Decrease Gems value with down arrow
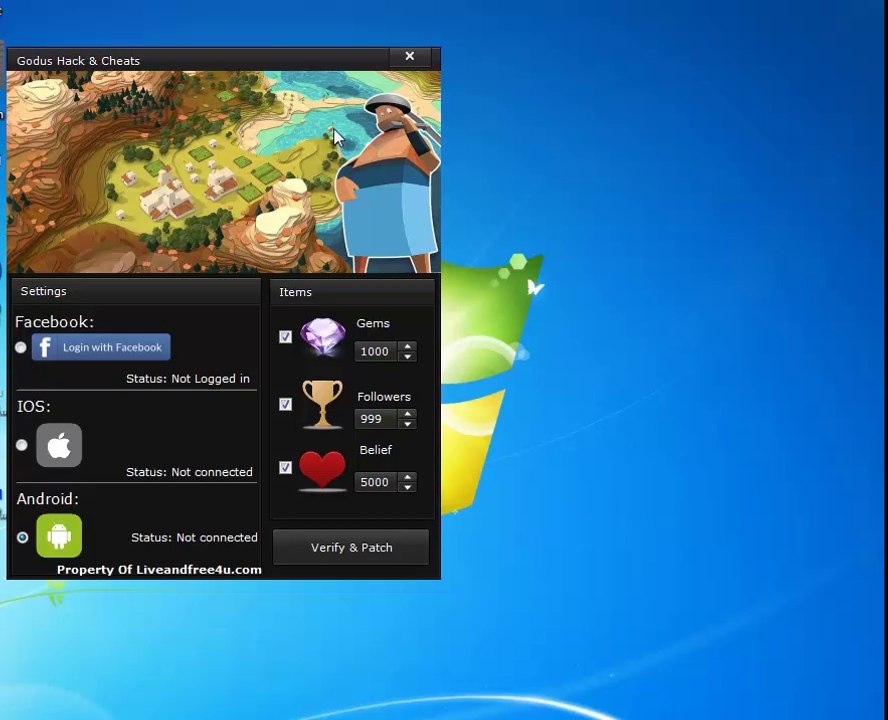The image size is (888, 720). click(x=408, y=356)
